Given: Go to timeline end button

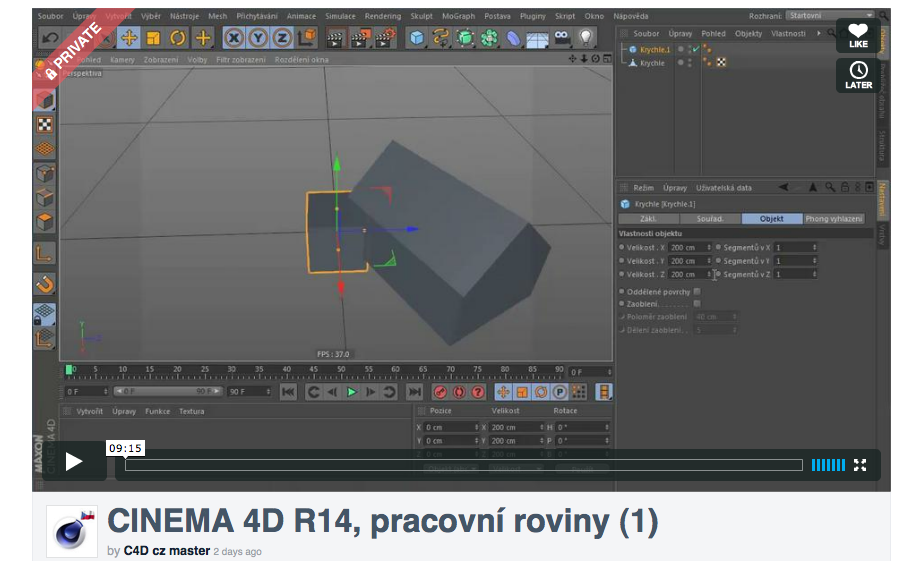Looking at the screenshot, I should tap(415, 392).
